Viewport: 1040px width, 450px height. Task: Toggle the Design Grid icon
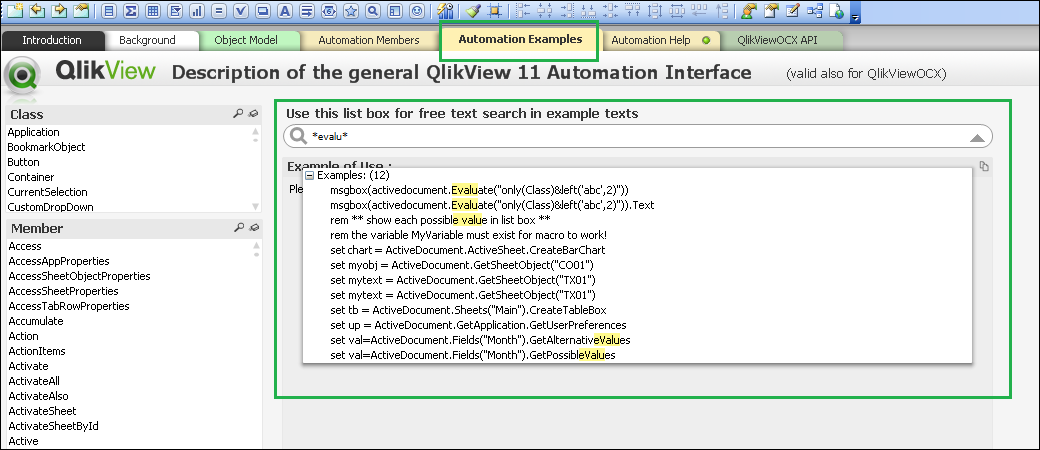[x=494, y=11]
